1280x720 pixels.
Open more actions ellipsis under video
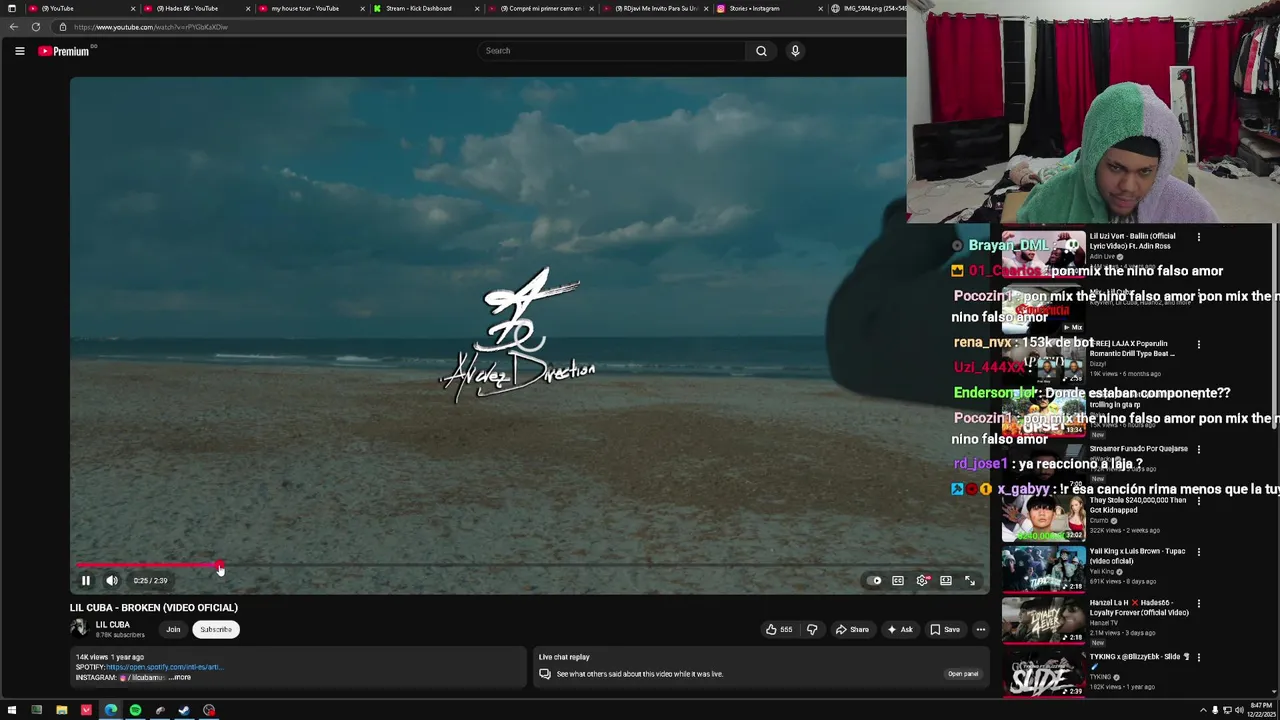tap(981, 629)
